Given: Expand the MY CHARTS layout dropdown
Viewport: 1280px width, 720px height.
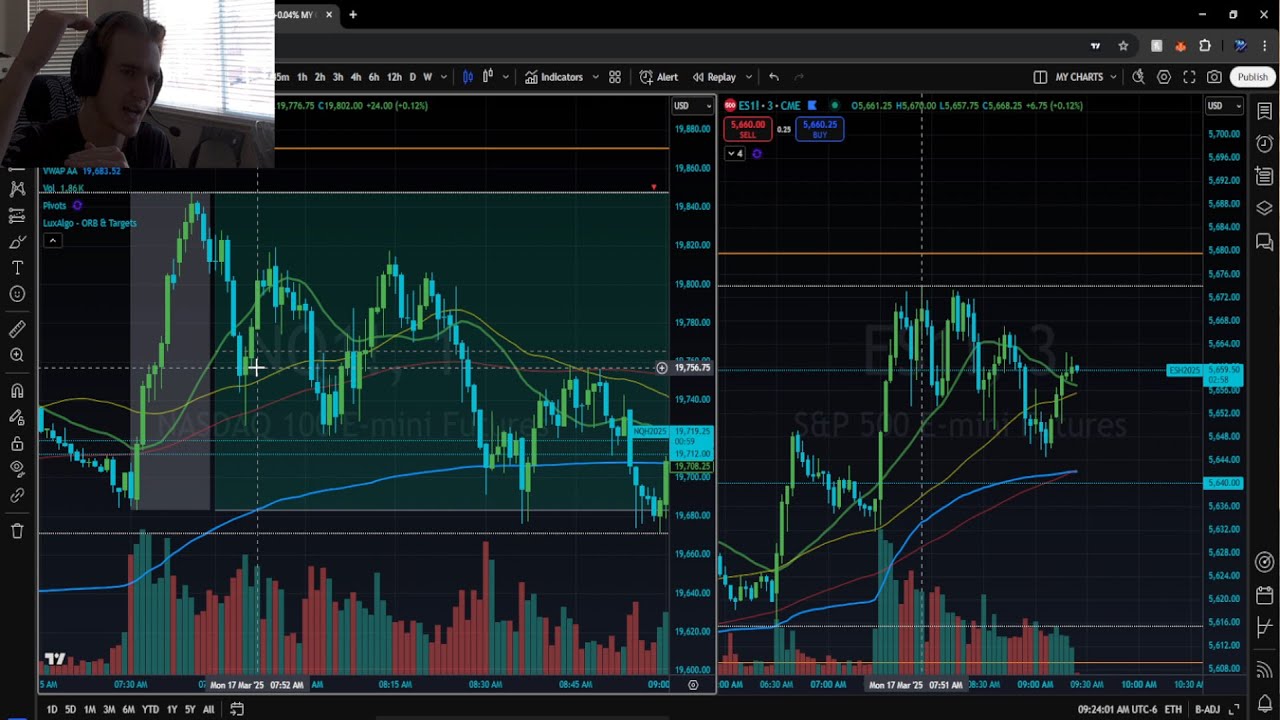Looking at the screenshot, I should tap(1111, 77).
